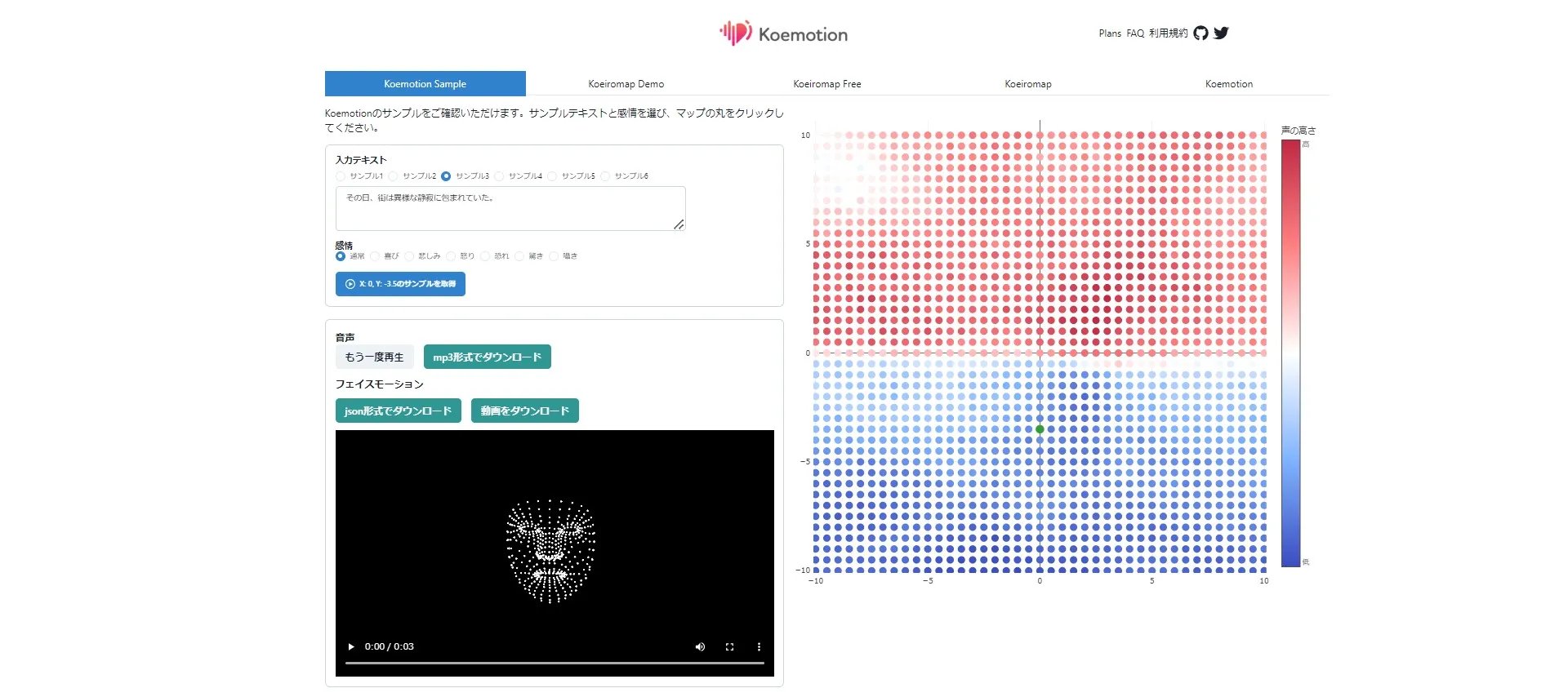Click into the input text area
Image resolution: width=1568 pixels, height=697 pixels.
510,209
